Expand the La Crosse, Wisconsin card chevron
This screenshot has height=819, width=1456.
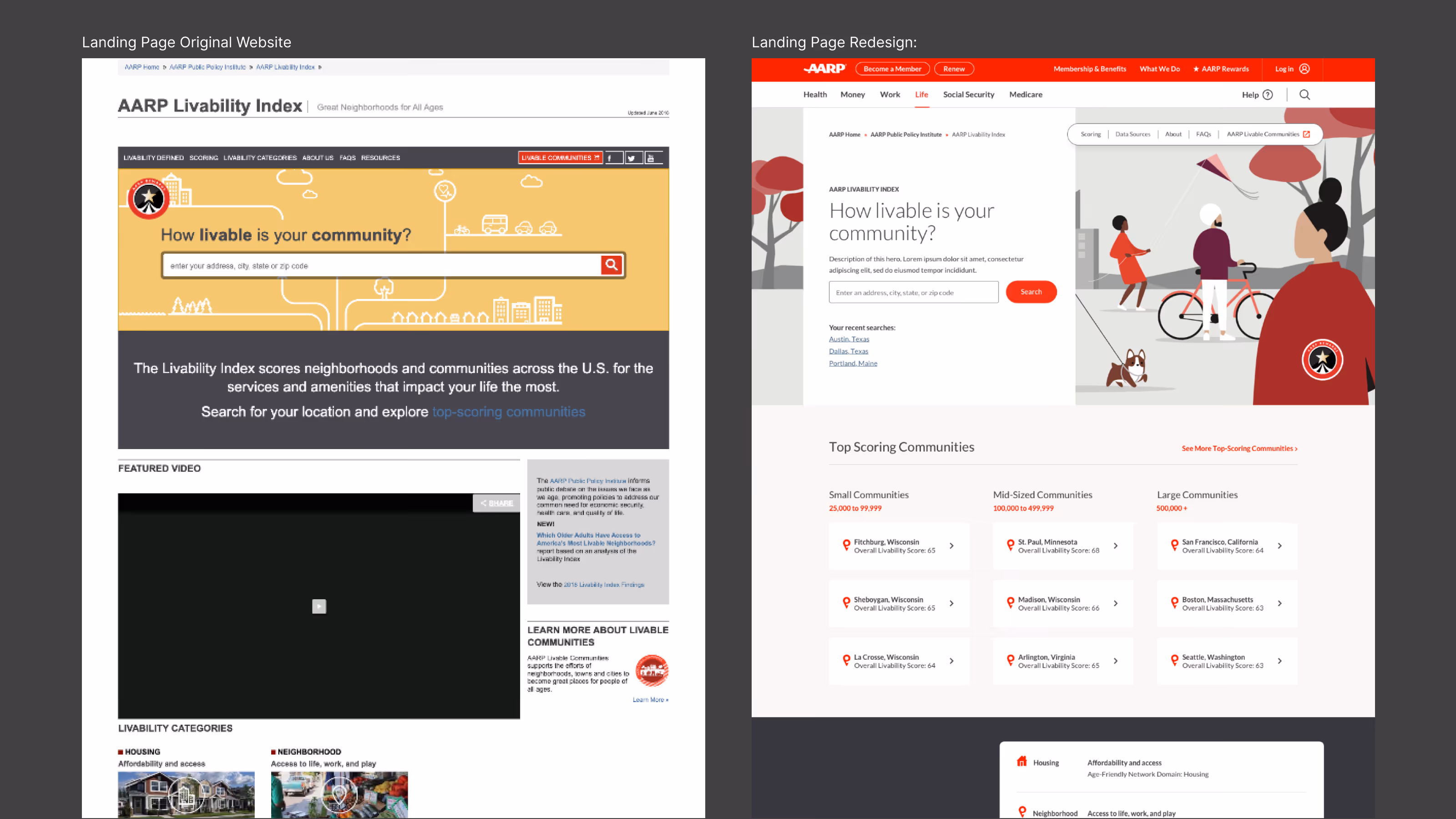pyautogui.click(x=952, y=661)
